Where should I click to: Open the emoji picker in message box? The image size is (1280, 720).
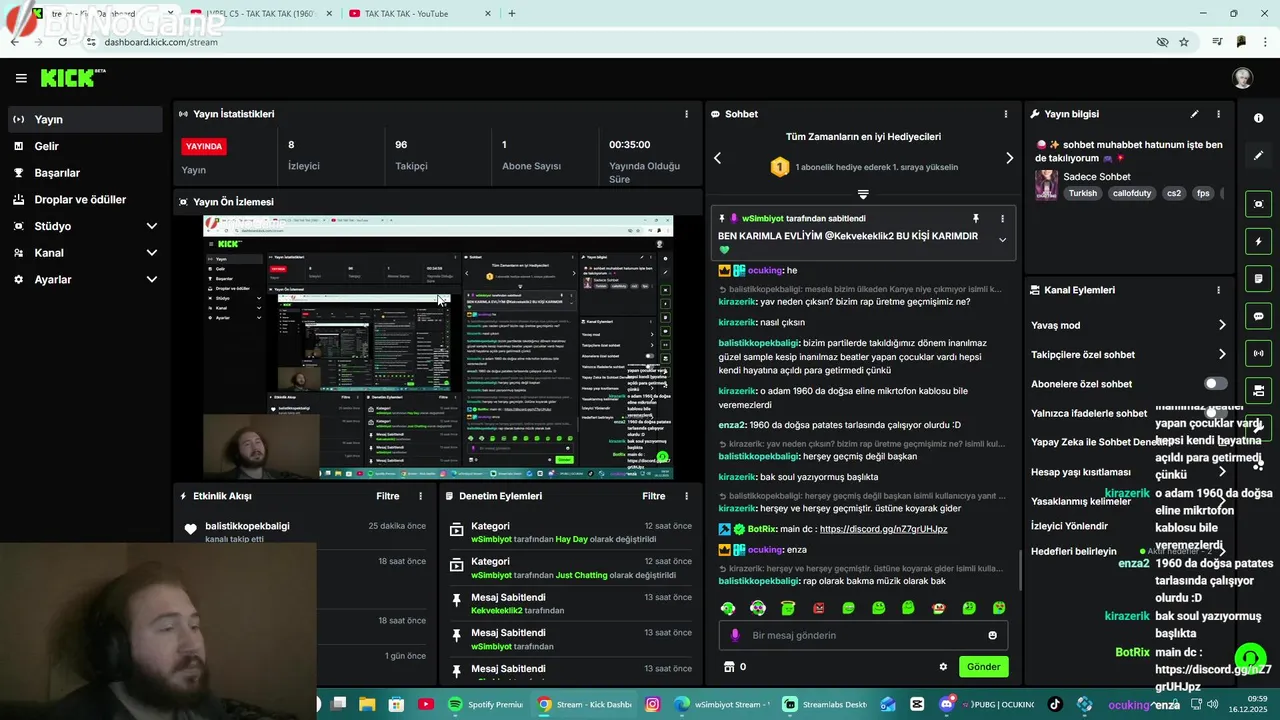[x=992, y=635]
